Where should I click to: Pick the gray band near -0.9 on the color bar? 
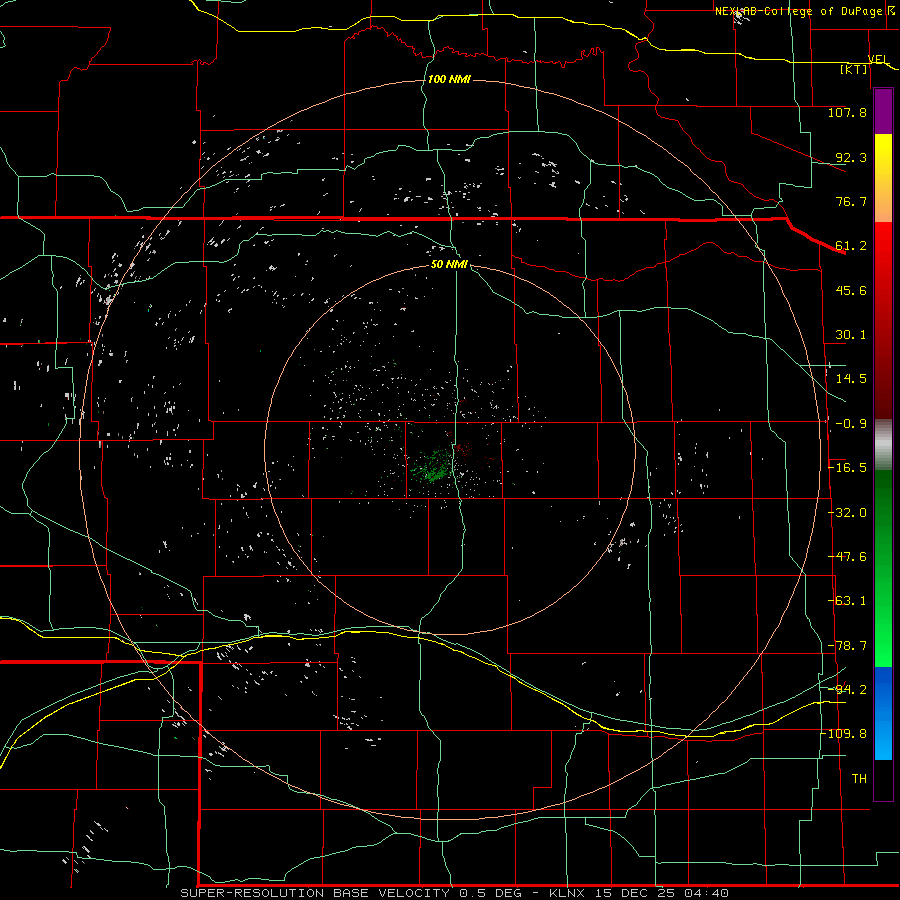click(x=883, y=445)
